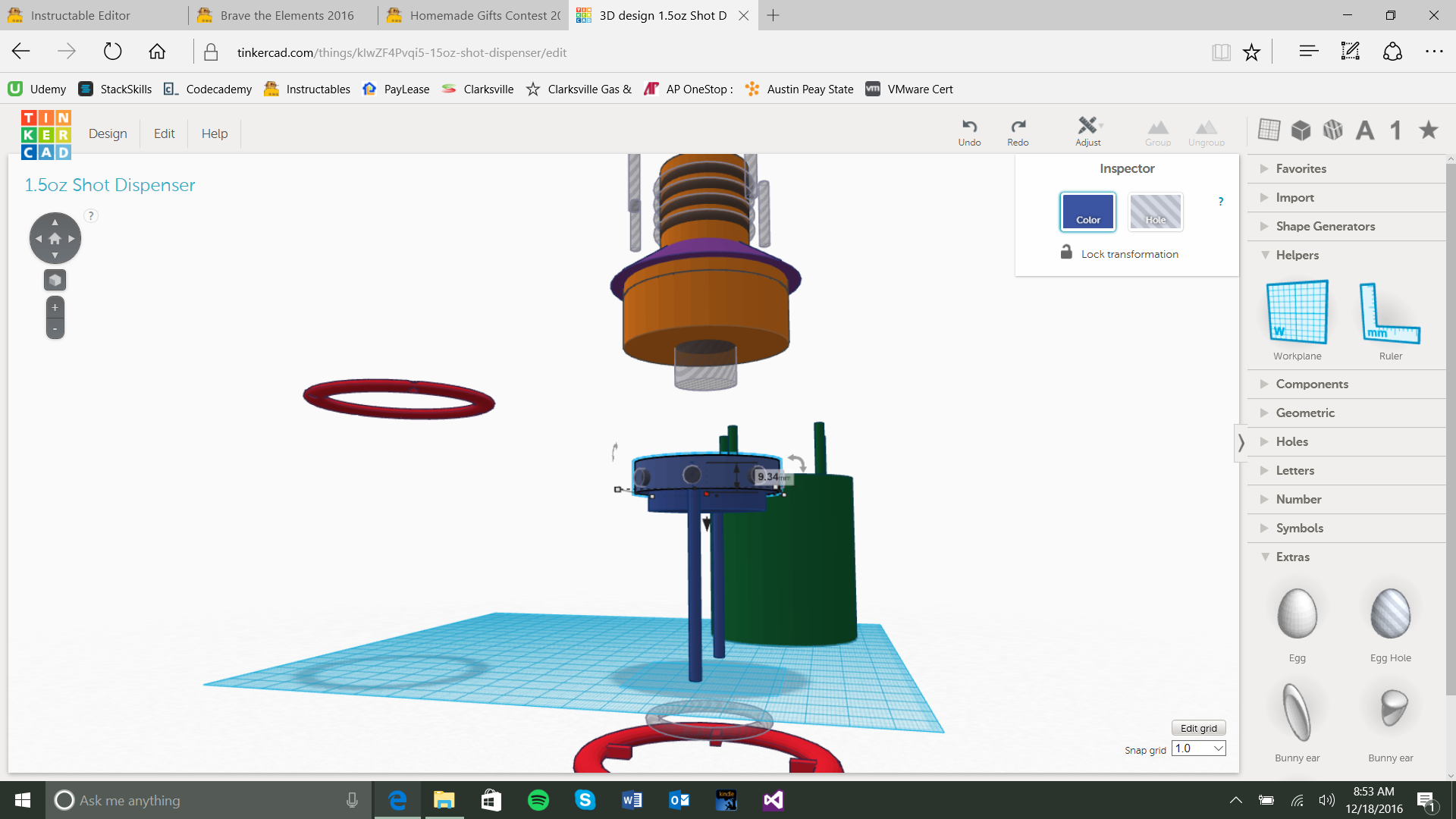Select the Egg shape thumbnail
Image resolution: width=1456 pixels, height=819 pixels.
pyautogui.click(x=1297, y=614)
